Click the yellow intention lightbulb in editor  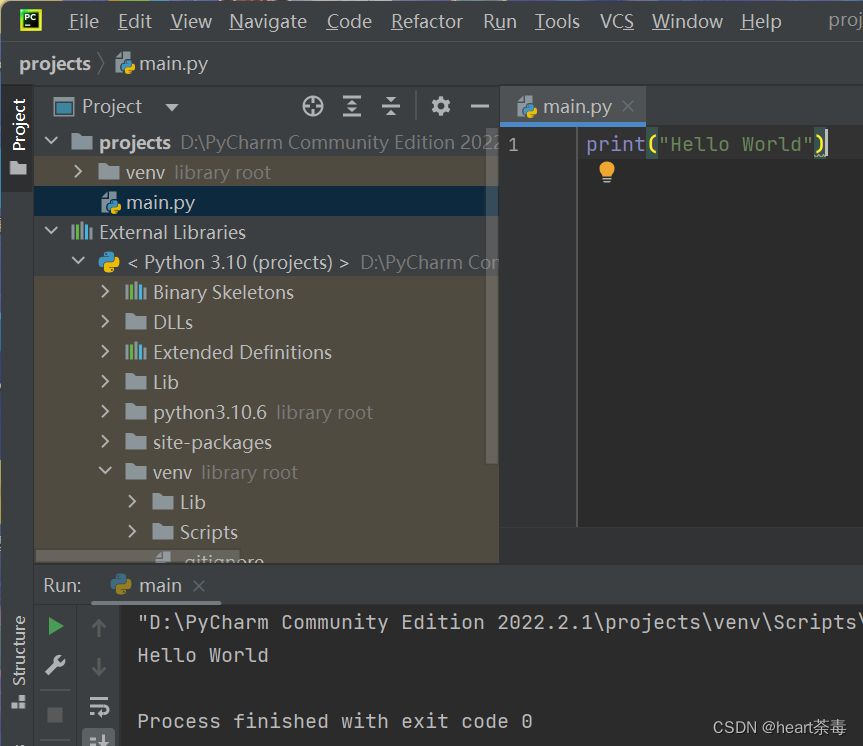606,173
